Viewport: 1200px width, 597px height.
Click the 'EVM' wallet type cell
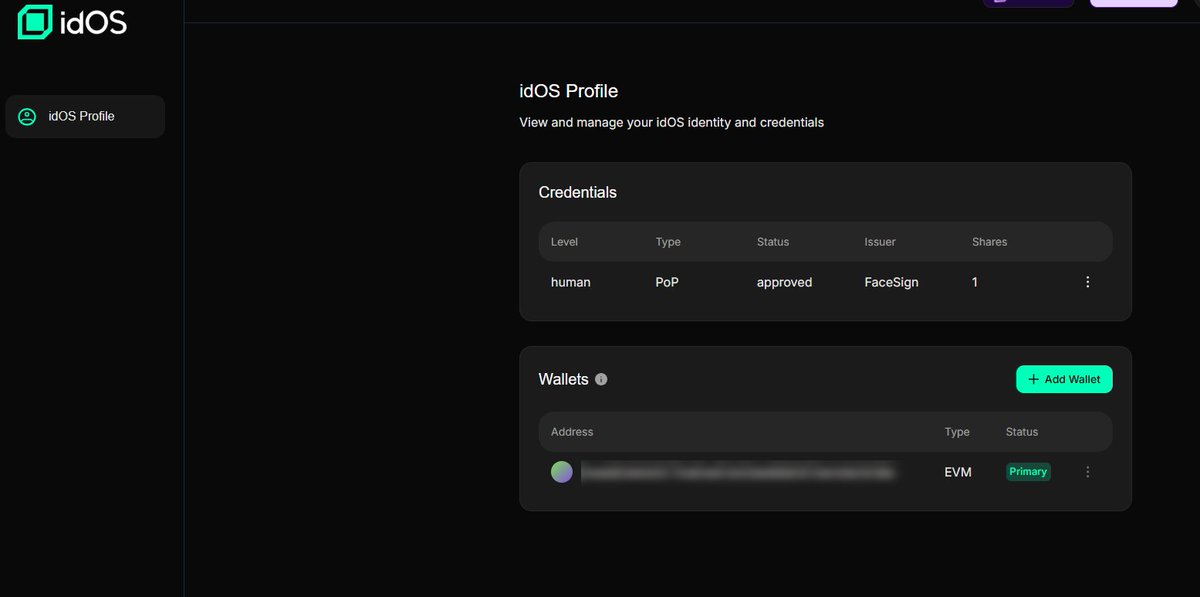(958, 472)
